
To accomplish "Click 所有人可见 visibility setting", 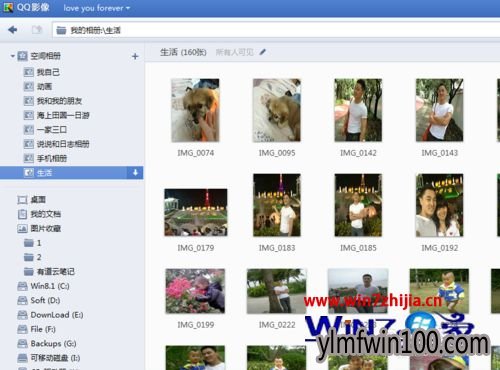I will pos(235,52).
